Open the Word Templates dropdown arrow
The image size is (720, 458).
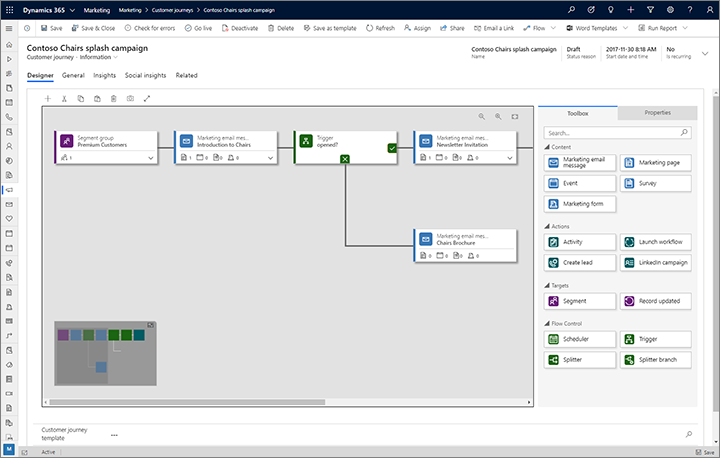[625, 28]
